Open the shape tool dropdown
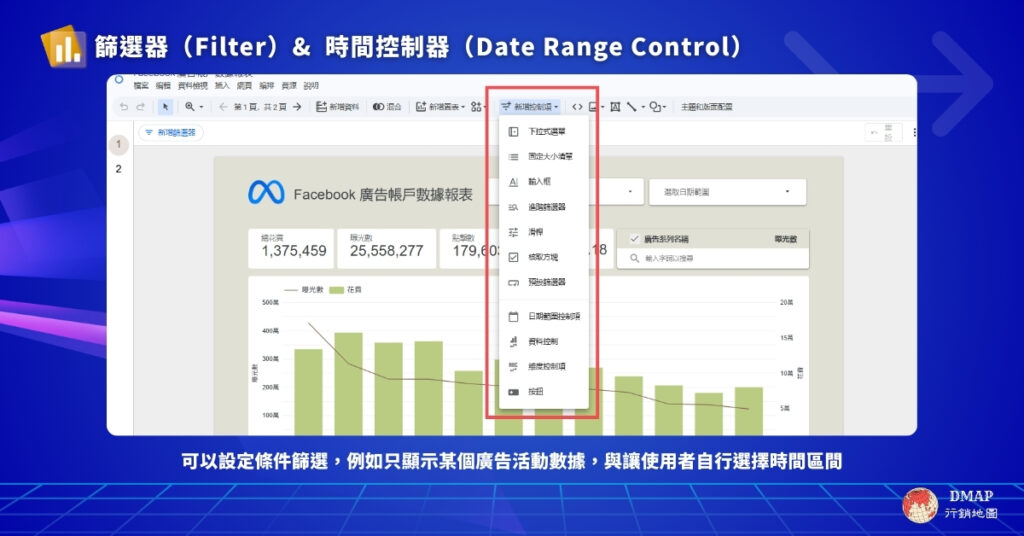 click(657, 106)
